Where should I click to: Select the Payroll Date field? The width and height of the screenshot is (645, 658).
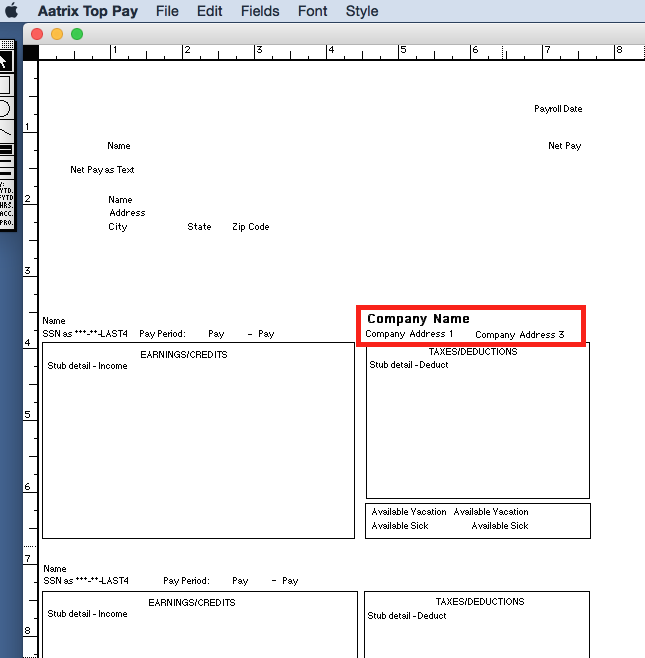click(558, 109)
